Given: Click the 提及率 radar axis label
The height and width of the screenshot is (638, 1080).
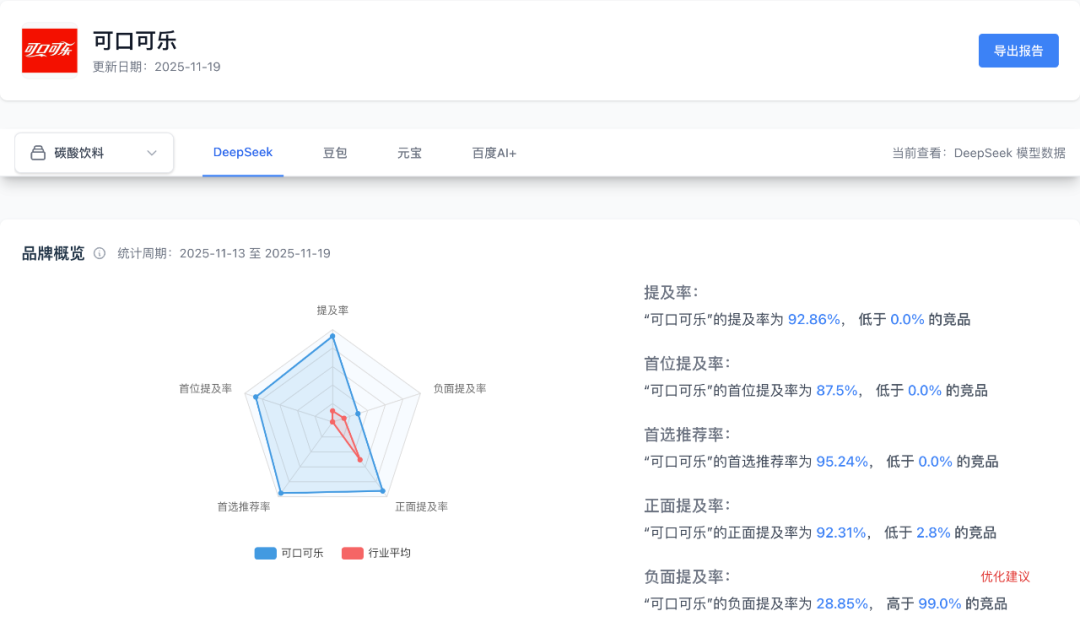Looking at the screenshot, I should tap(333, 310).
